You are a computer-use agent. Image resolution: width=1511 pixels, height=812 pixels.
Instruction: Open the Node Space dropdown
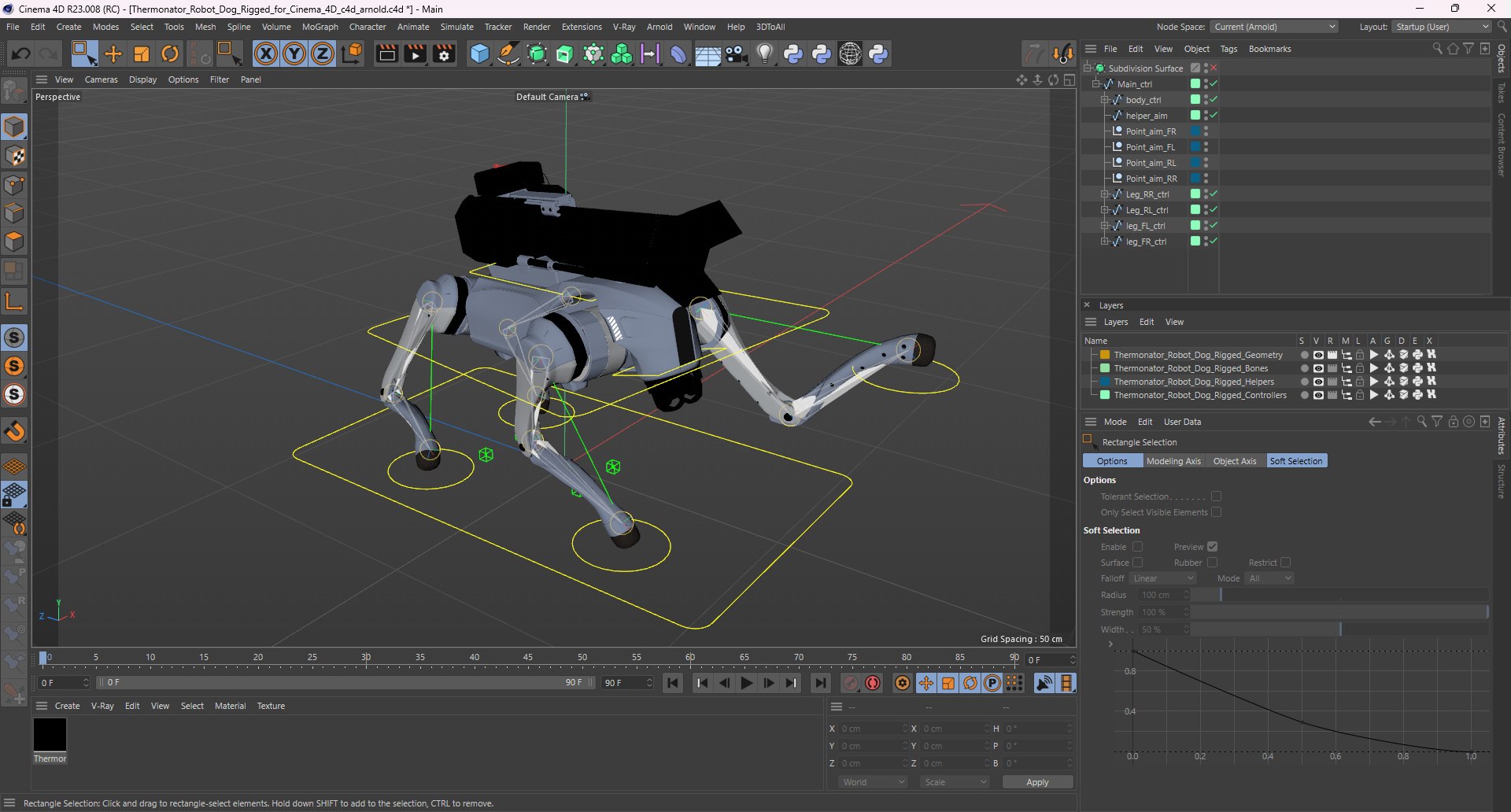tap(1274, 27)
